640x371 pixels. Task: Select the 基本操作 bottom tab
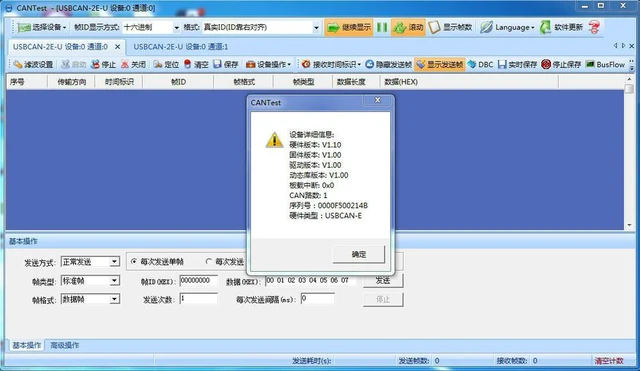[x=27, y=345]
